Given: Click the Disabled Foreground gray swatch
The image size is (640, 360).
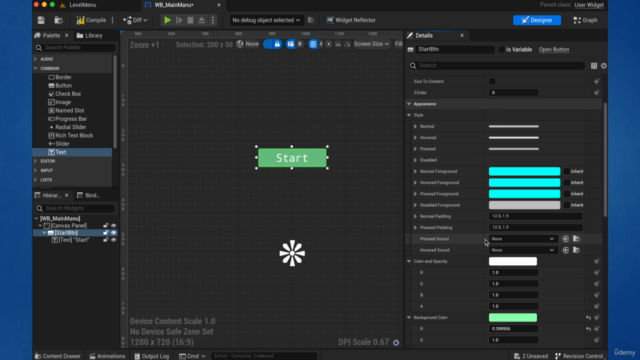Looking at the screenshot, I should coord(524,205).
